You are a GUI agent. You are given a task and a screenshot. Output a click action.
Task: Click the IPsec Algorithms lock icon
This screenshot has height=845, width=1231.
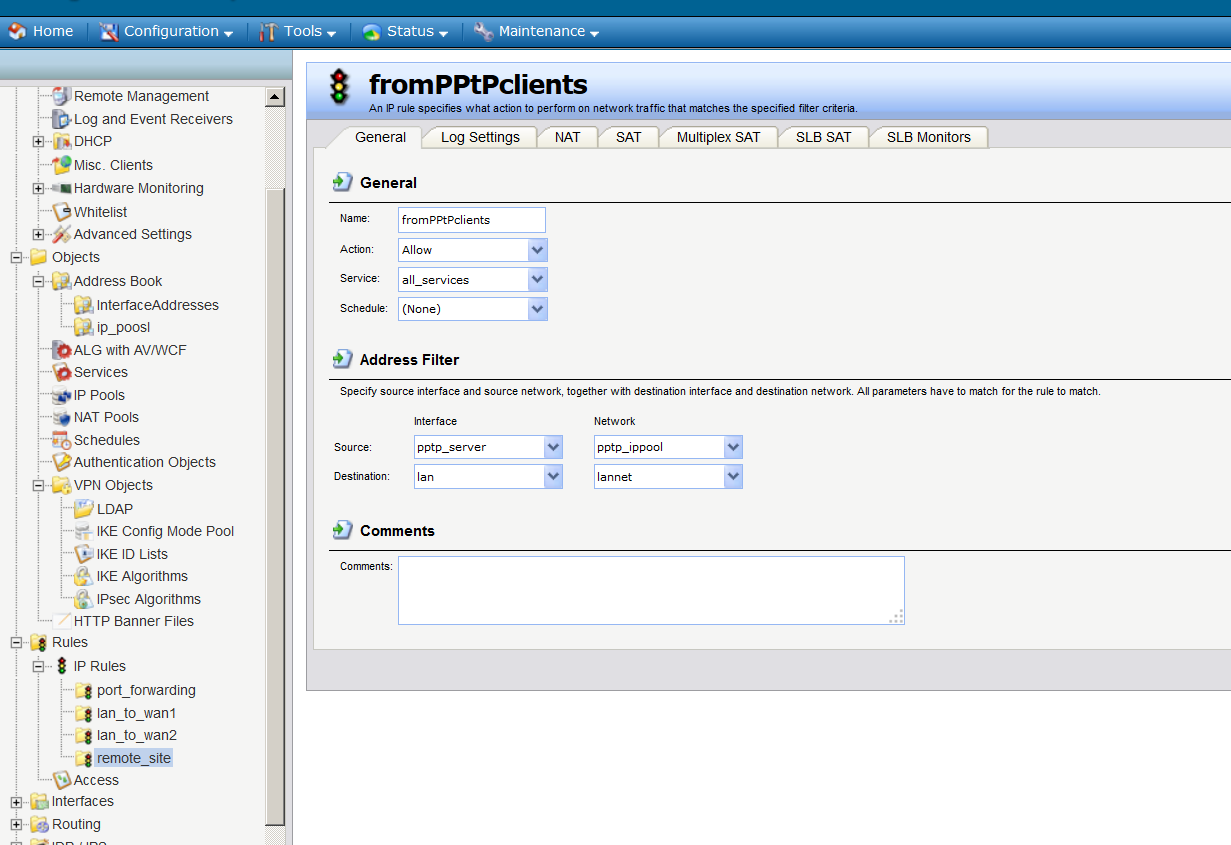84,599
